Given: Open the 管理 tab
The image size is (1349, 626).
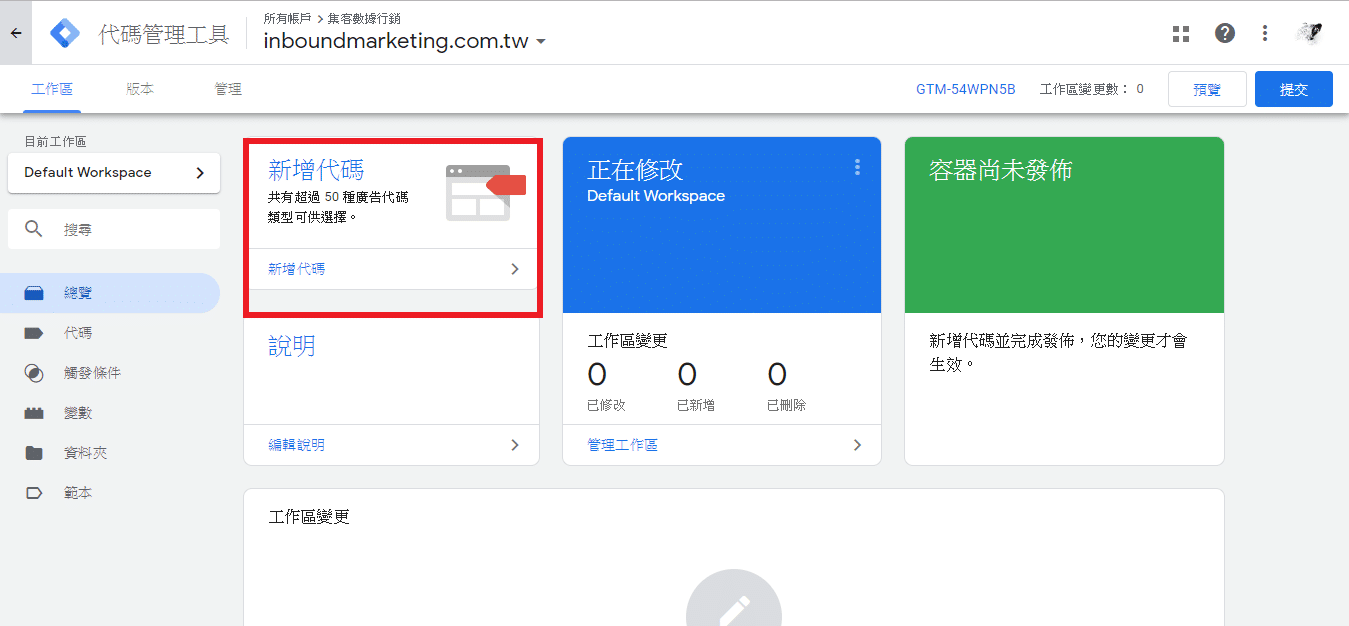Looking at the screenshot, I should (x=227, y=88).
